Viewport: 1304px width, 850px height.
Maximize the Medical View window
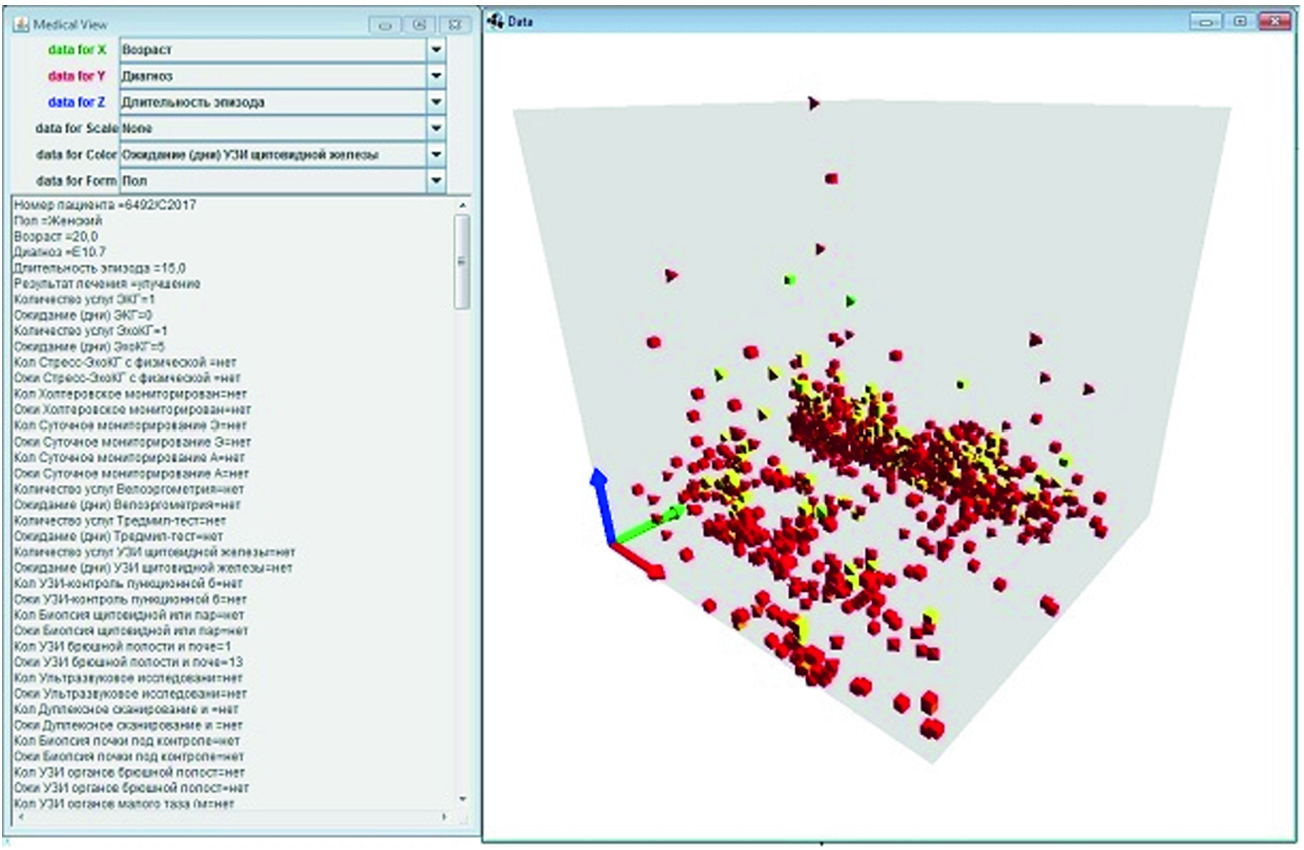click(x=418, y=24)
